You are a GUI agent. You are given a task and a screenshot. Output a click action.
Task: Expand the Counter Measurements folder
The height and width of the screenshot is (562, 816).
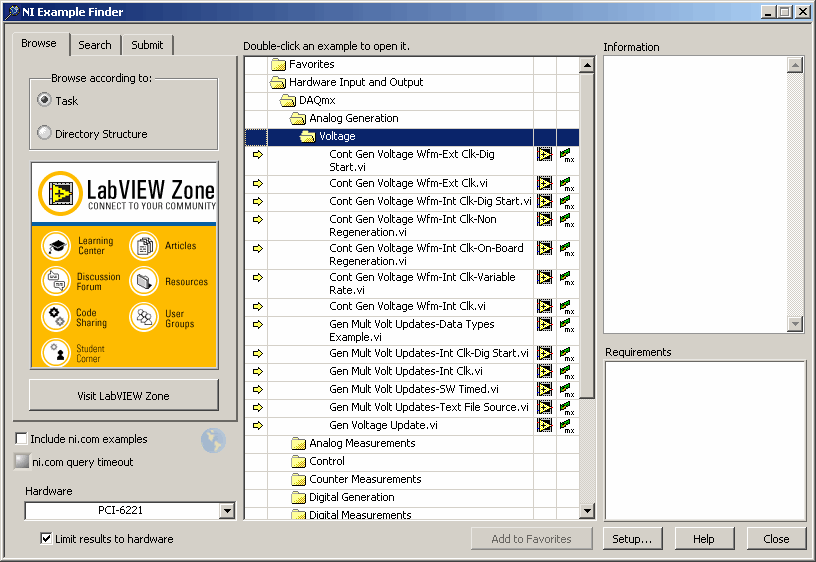[x=299, y=479]
